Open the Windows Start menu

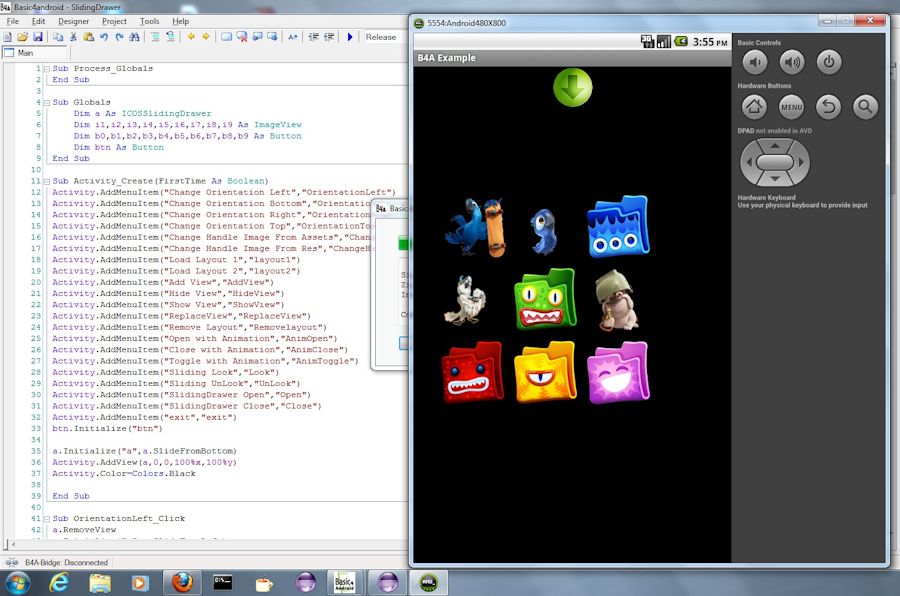17,583
